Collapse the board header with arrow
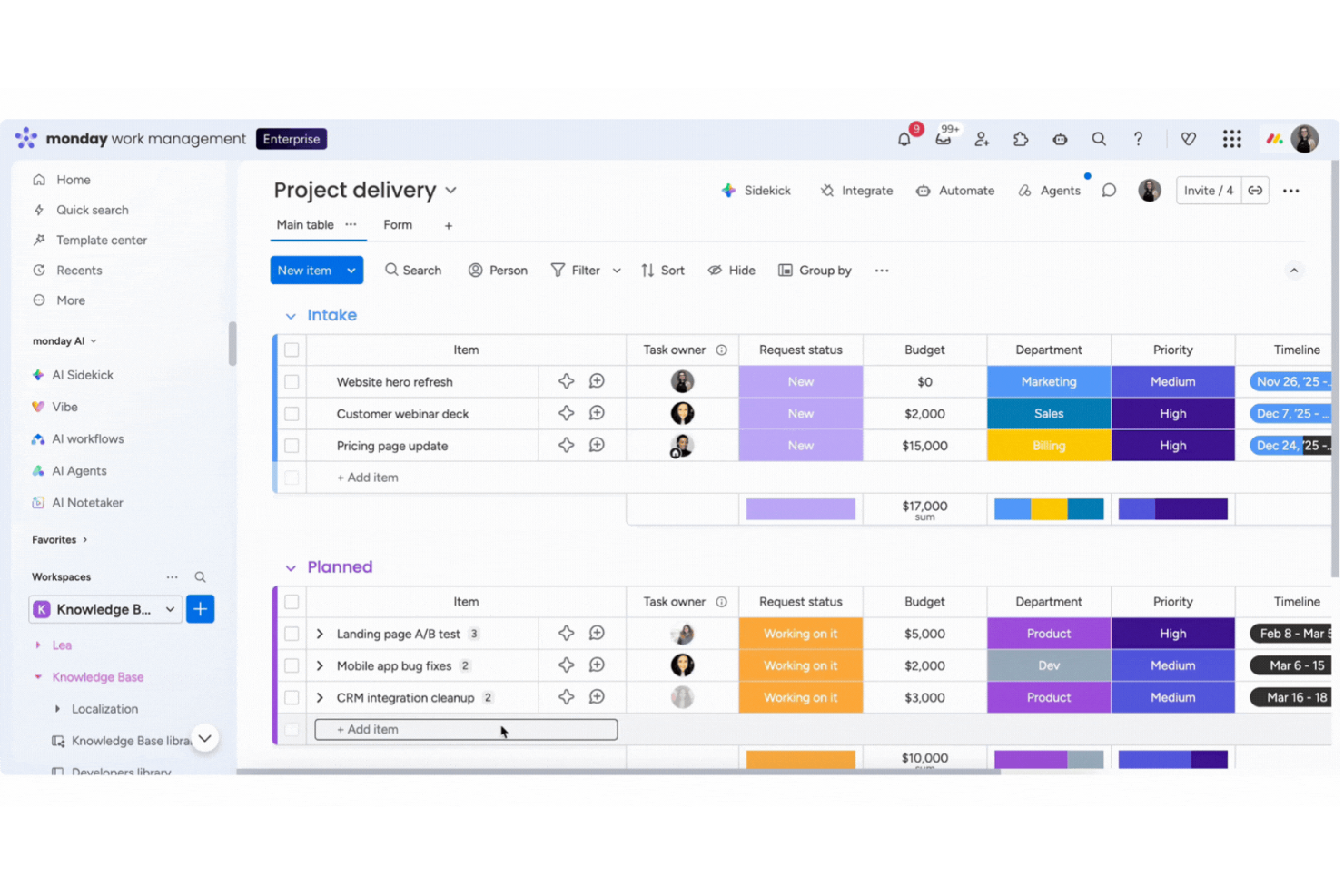The height and width of the screenshot is (896, 1344). pyautogui.click(x=1294, y=271)
